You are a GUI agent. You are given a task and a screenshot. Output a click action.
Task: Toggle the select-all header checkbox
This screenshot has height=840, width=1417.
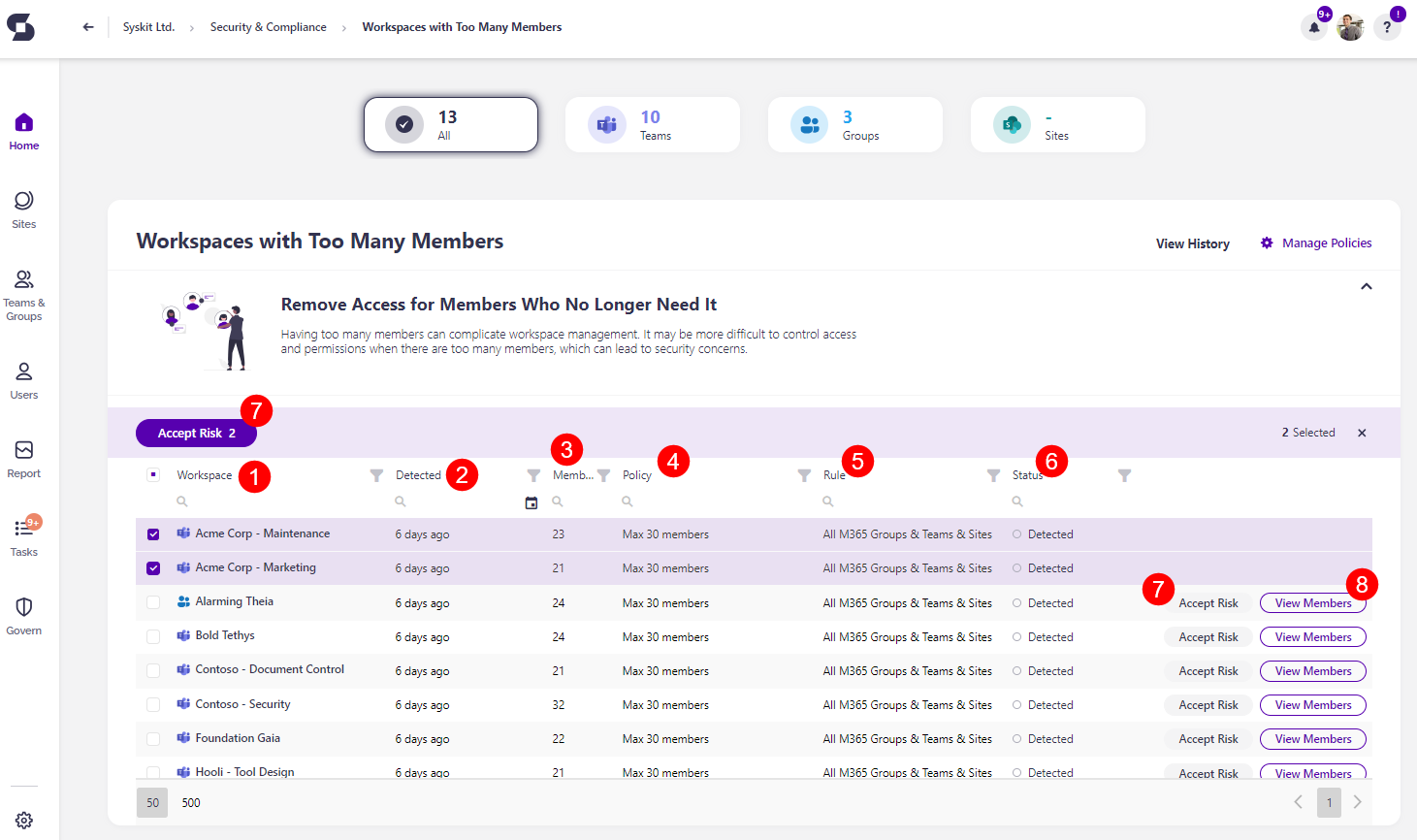(x=153, y=475)
